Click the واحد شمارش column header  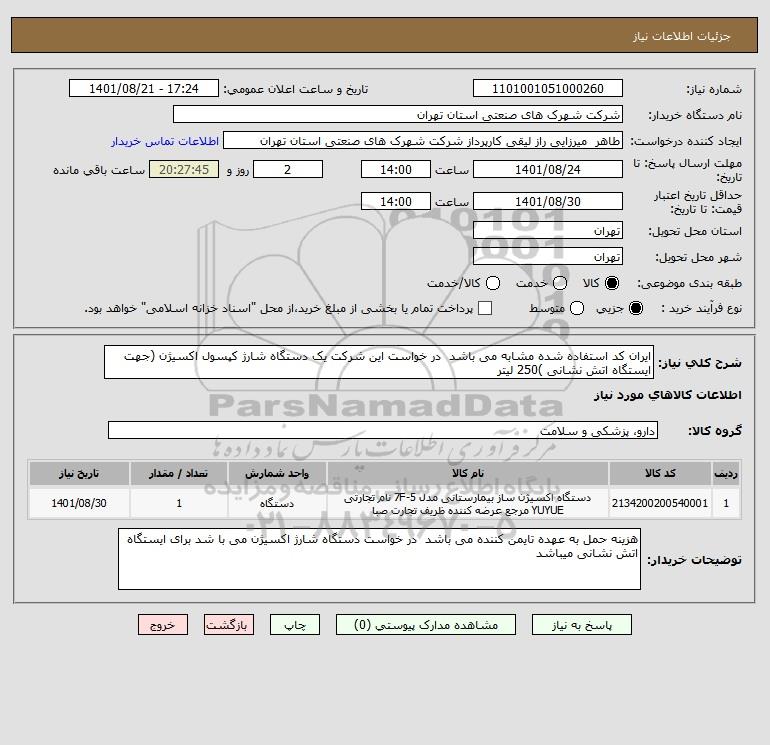pyautogui.click(x=277, y=473)
